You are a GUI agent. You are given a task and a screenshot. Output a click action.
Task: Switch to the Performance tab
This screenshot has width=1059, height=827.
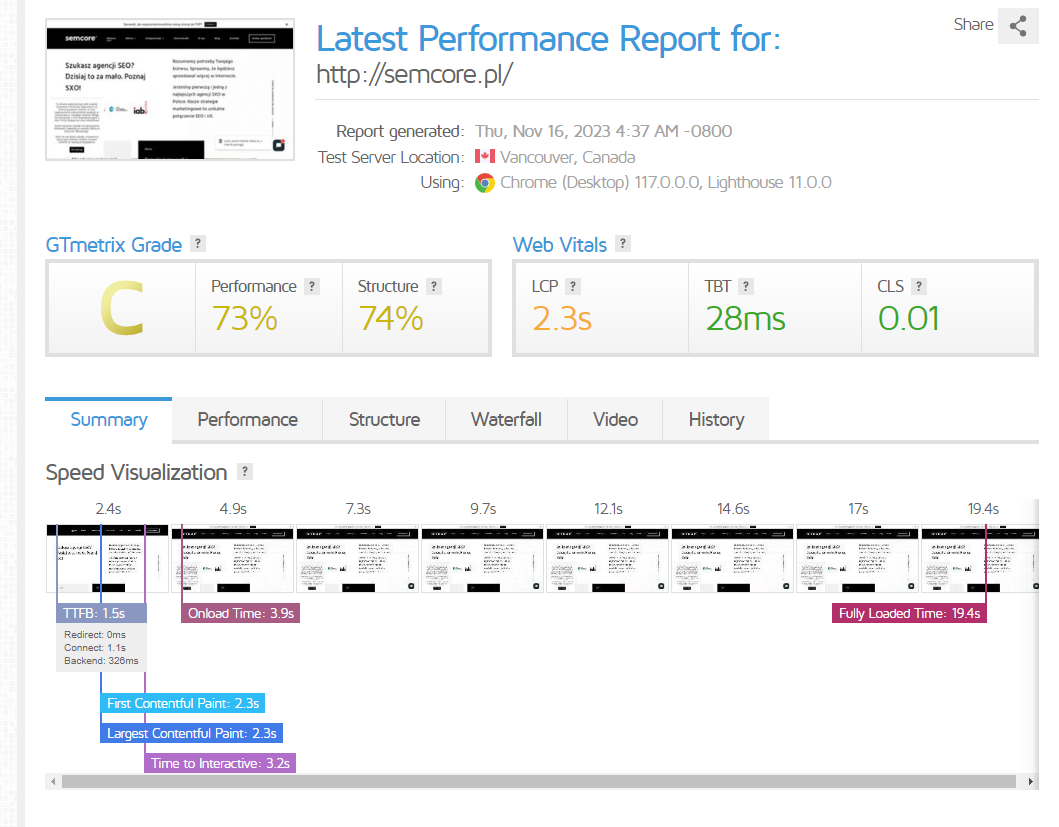[247, 420]
